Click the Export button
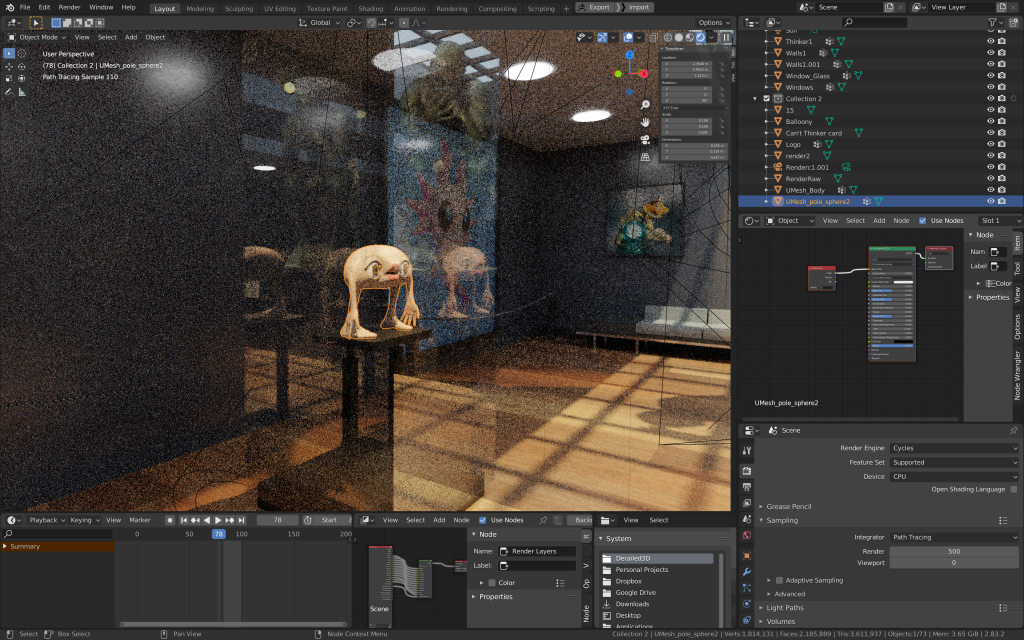This screenshot has height=640, width=1024. tap(598, 7)
